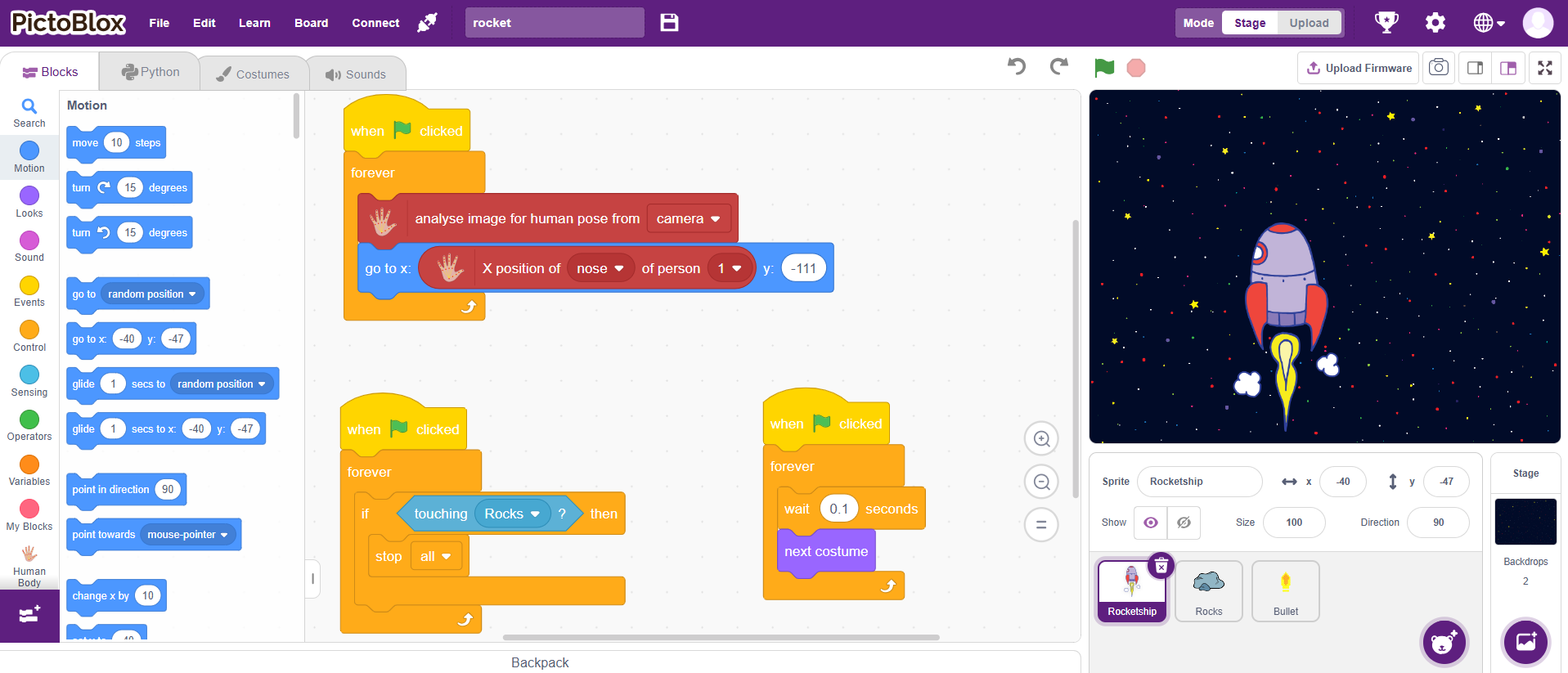Open the rocket connection icon

[428, 23]
